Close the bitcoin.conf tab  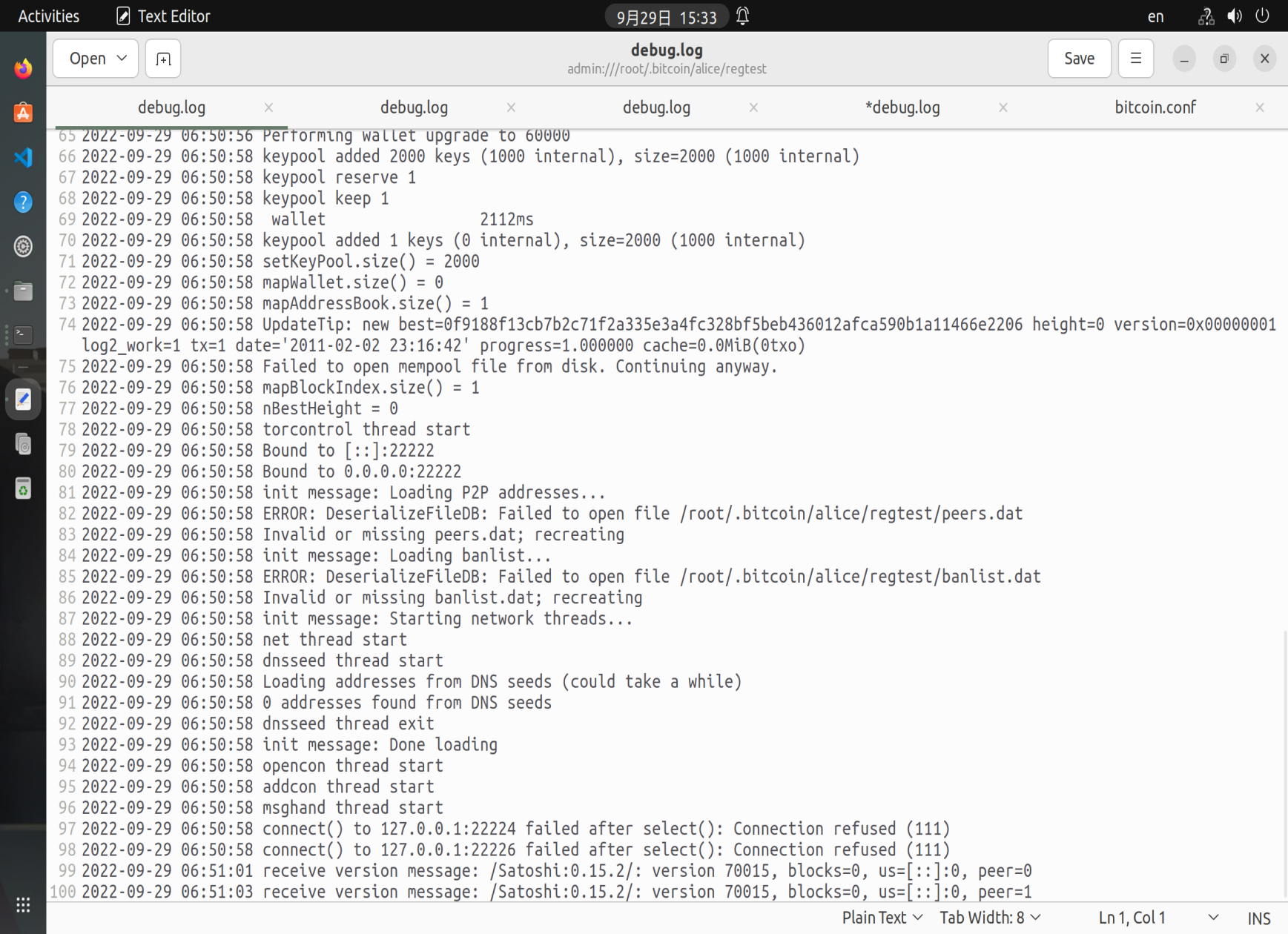(x=1259, y=107)
